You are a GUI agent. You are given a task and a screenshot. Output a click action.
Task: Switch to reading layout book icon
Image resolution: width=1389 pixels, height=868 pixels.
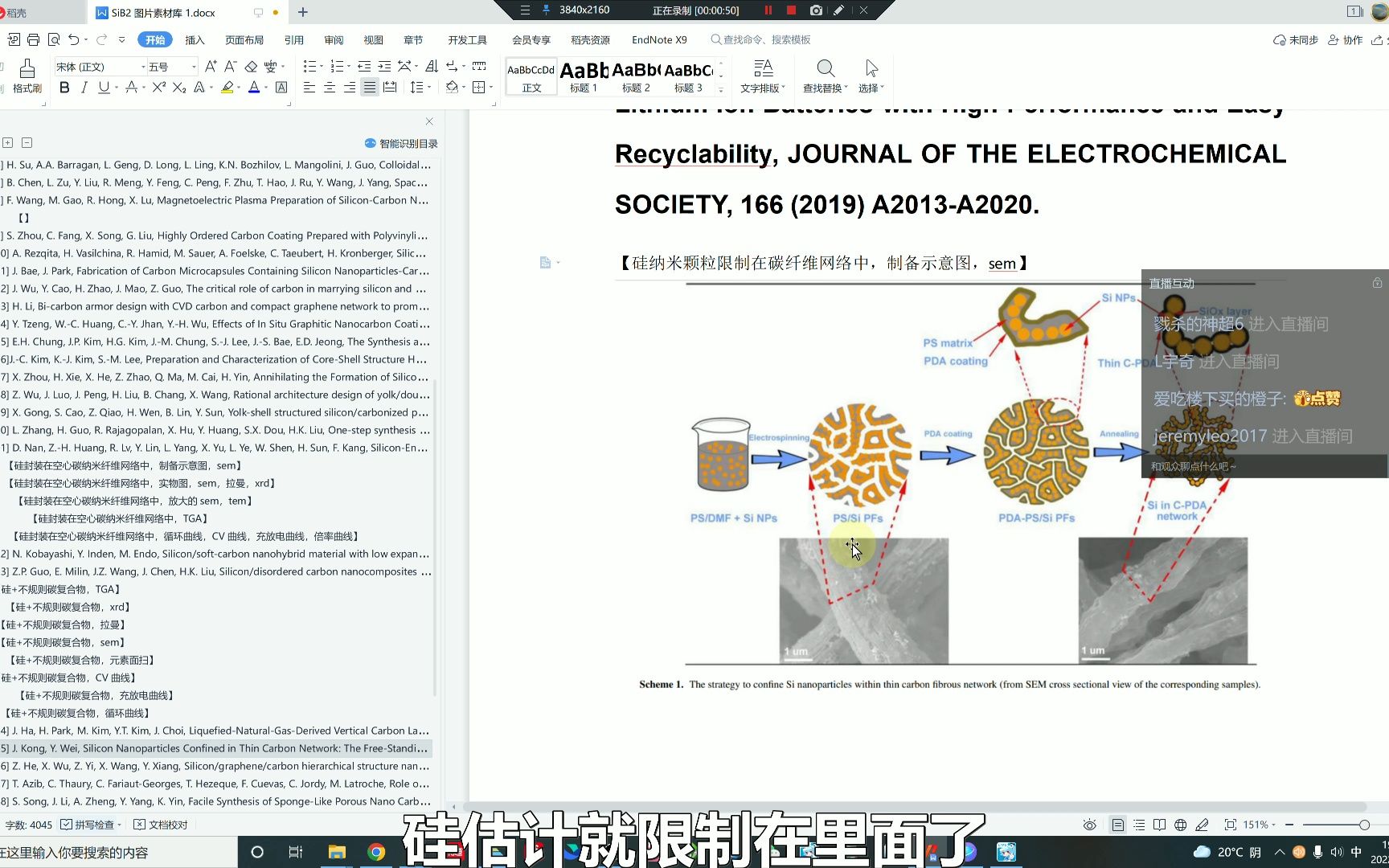point(1159,825)
